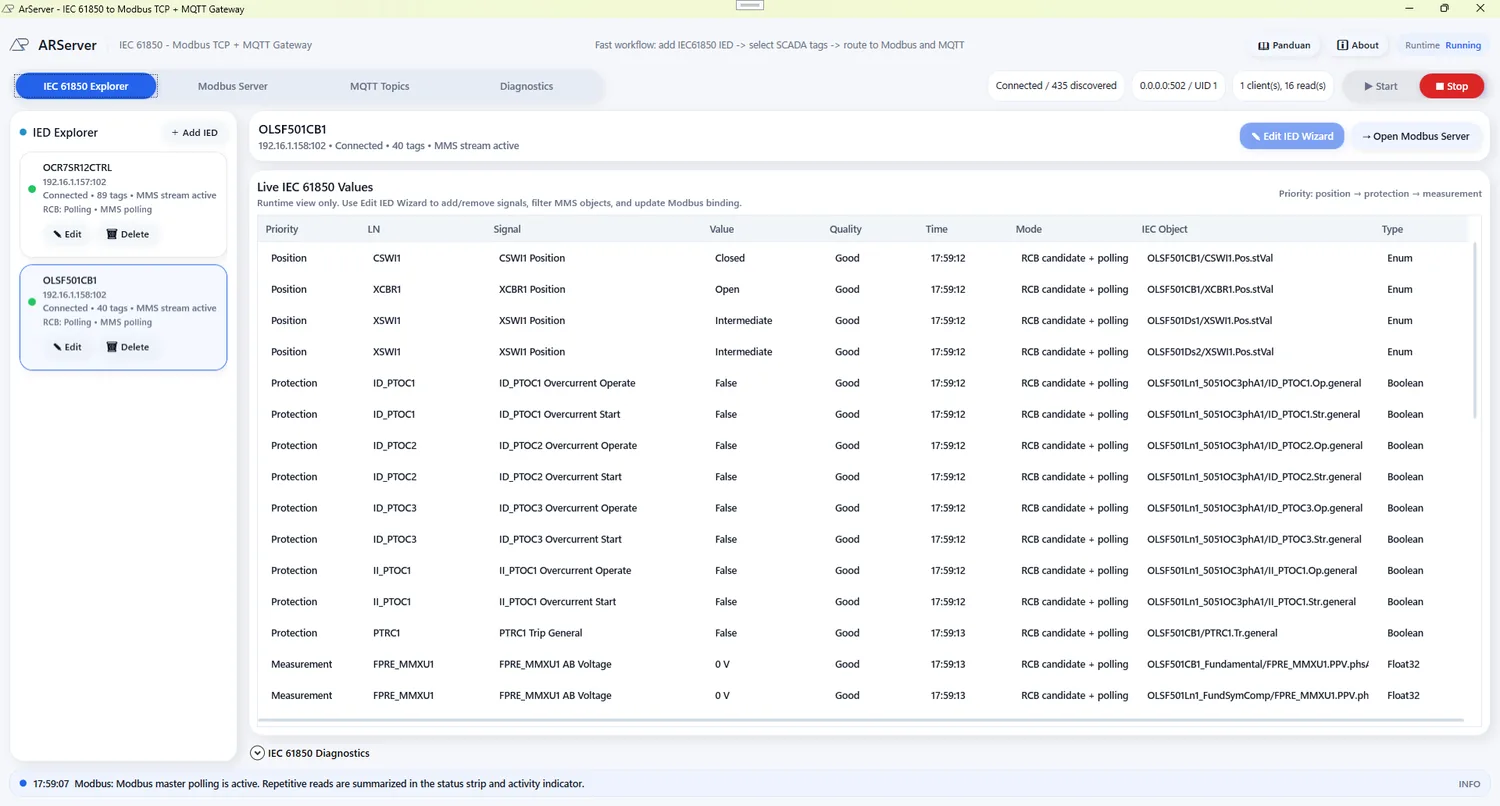The image size is (1500, 806).
Task: Switch to the IEC 61850 Explorer tab
Action: 86,86
